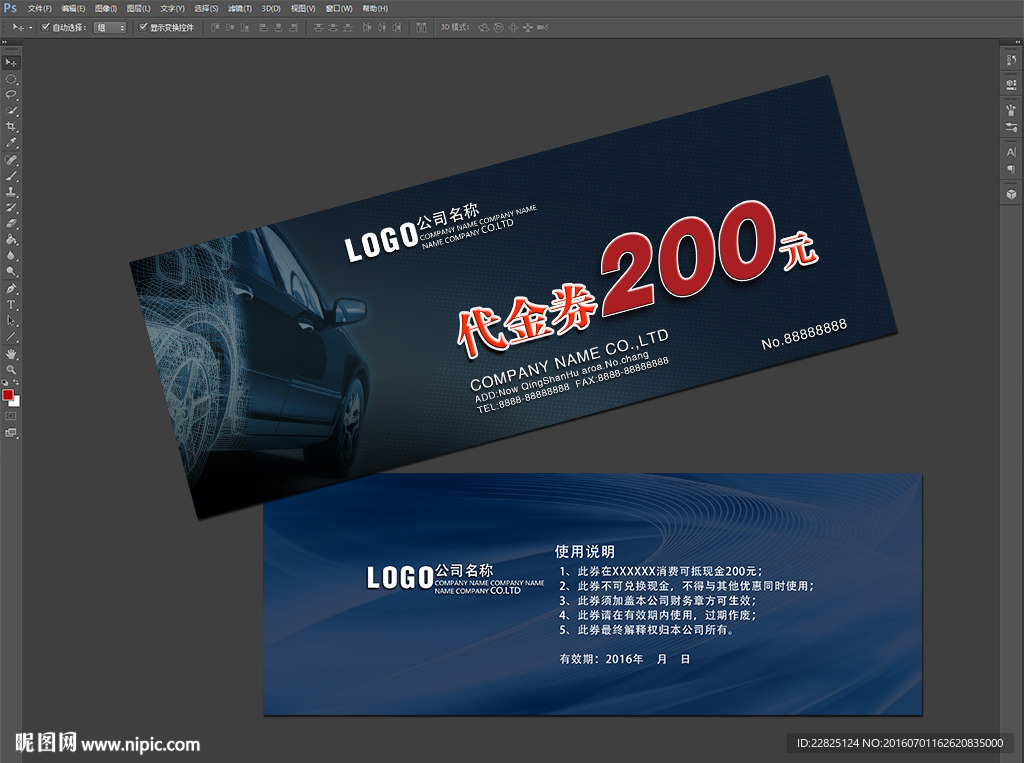
Task: Open the Move tool preset picker arrow
Action: coord(31,27)
